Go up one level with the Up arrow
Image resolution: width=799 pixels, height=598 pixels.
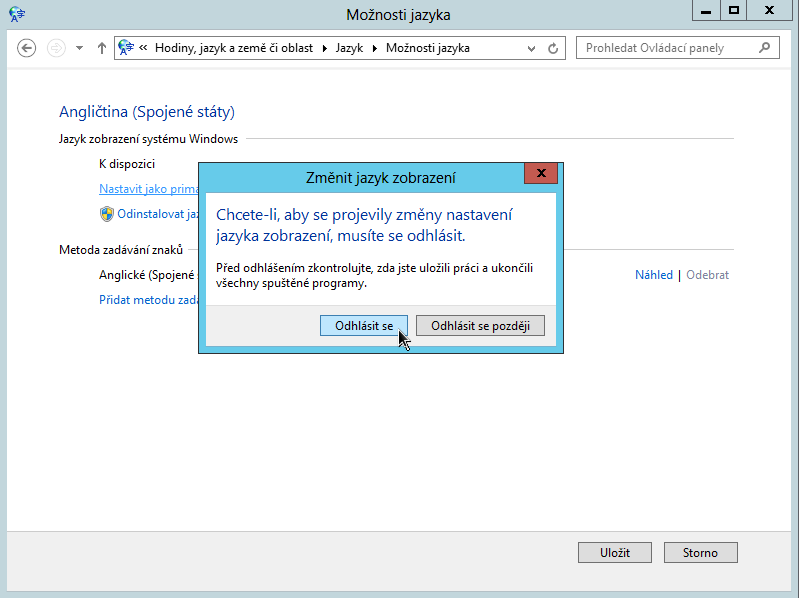pyautogui.click(x=102, y=48)
